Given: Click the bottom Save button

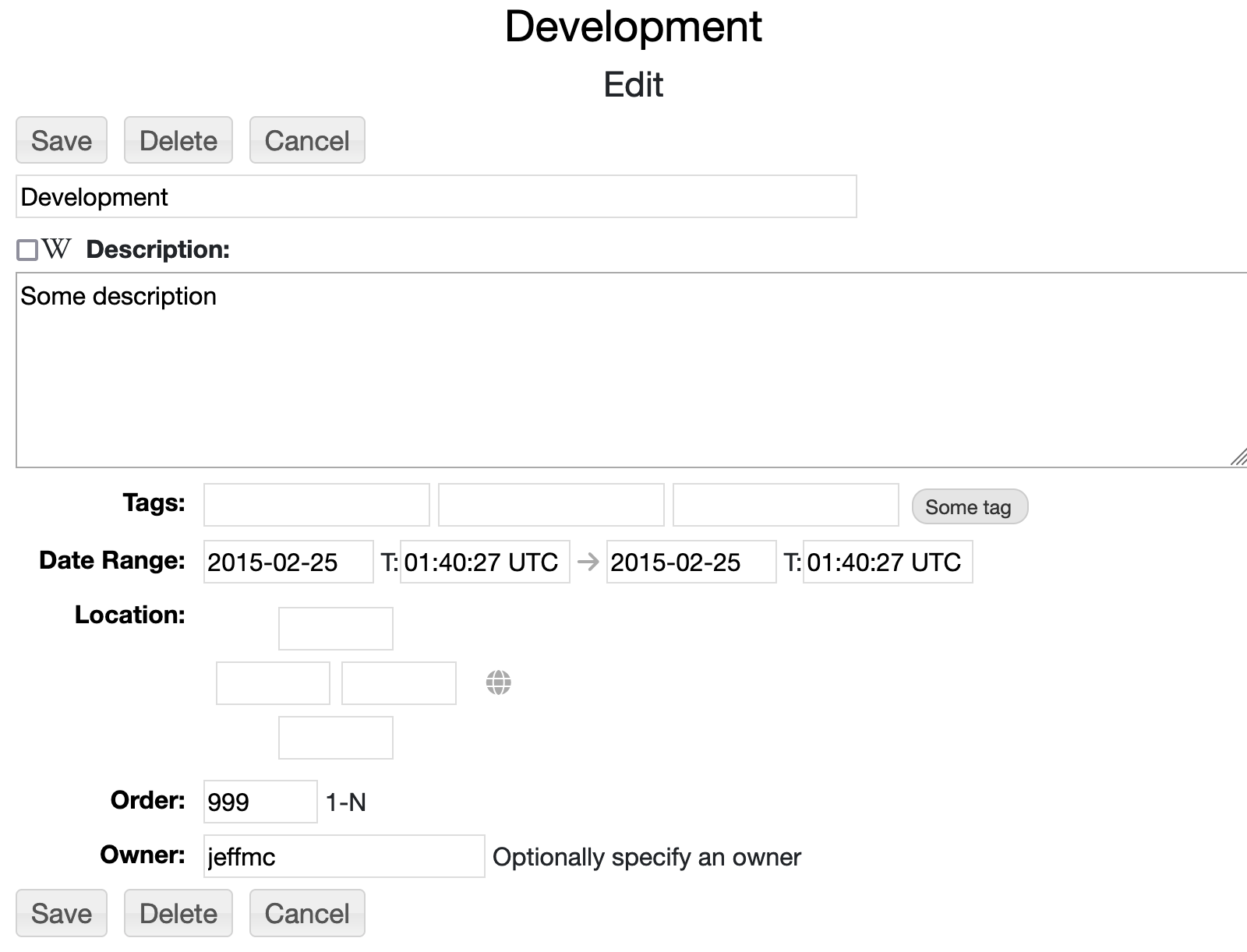Looking at the screenshot, I should click(x=62, y=913).
